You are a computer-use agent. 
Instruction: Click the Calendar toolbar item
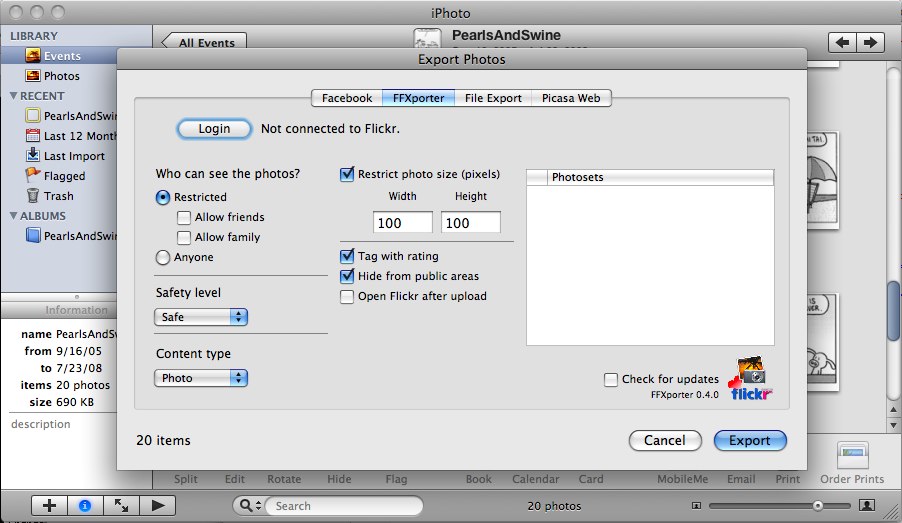536,479
